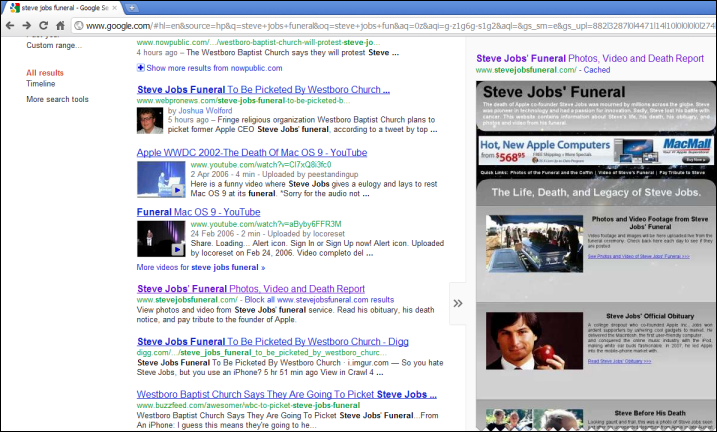Open a new tab with the plus button

(x=132, y=8)
